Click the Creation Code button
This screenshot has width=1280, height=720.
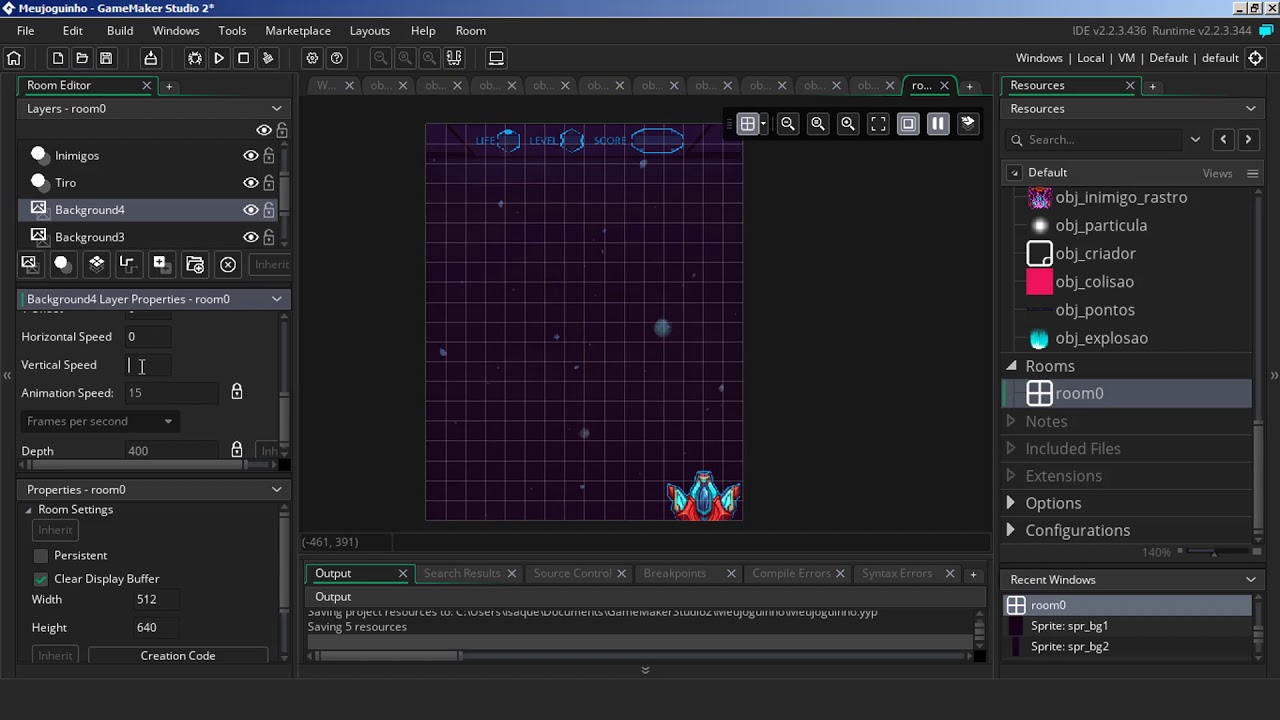[x=178, y=656]
